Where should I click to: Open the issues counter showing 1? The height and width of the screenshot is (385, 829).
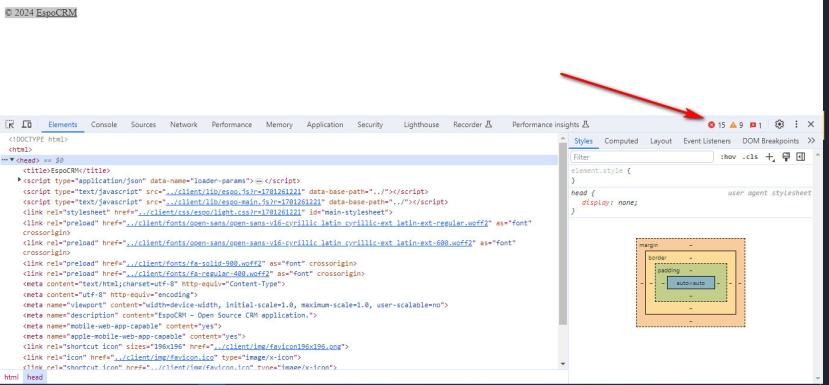(x=756, y=125)
